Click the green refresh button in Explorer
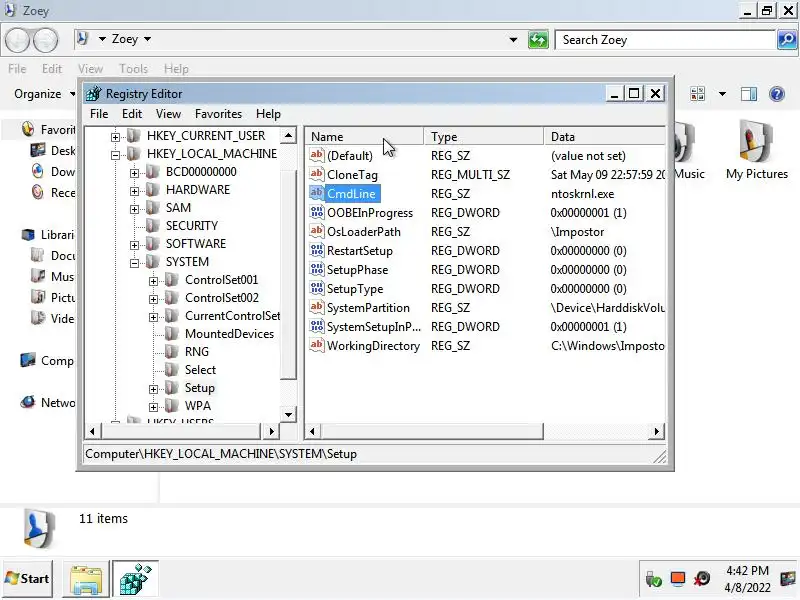Image resolution: width=800 pixels, height=600 pixels. pos(538,39)
